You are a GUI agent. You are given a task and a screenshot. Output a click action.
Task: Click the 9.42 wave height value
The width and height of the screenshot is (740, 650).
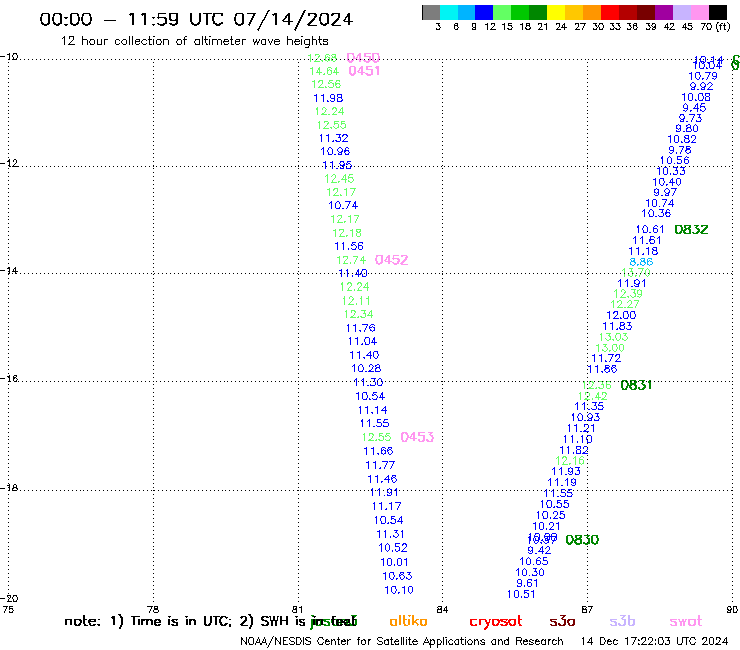tap(539, 550)
